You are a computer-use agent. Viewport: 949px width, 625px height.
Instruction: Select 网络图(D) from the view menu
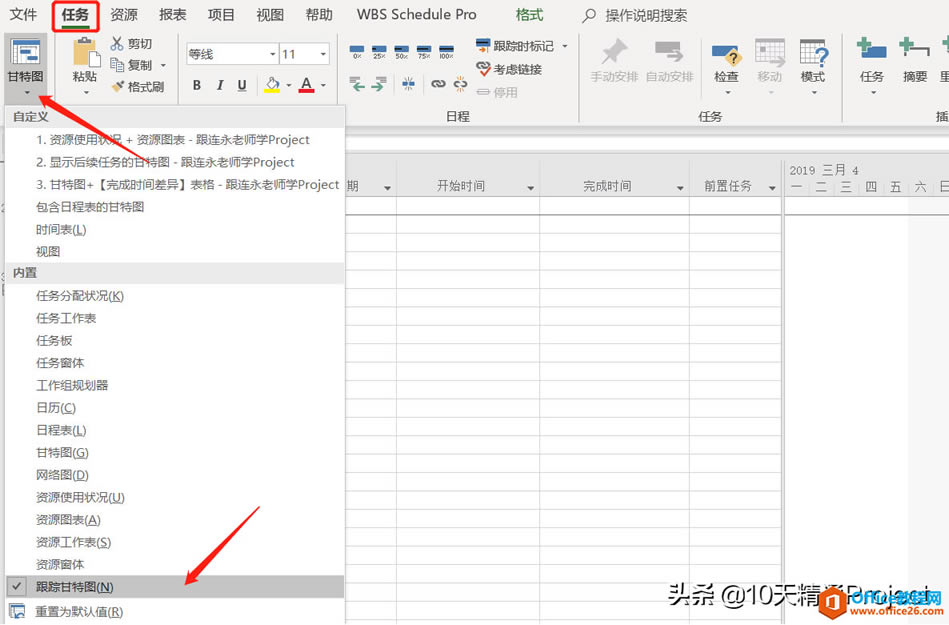click(x=61, y=474)
